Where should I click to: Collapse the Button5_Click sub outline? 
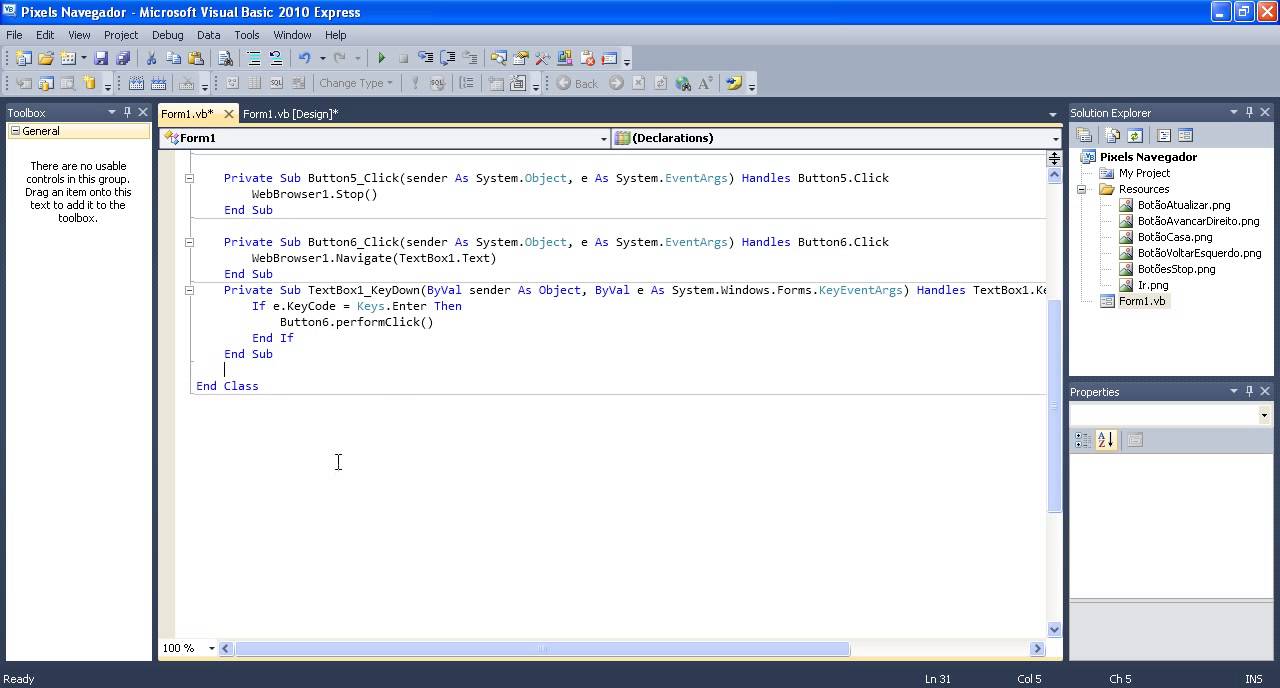pyautogui.click(x=188, y=178)
